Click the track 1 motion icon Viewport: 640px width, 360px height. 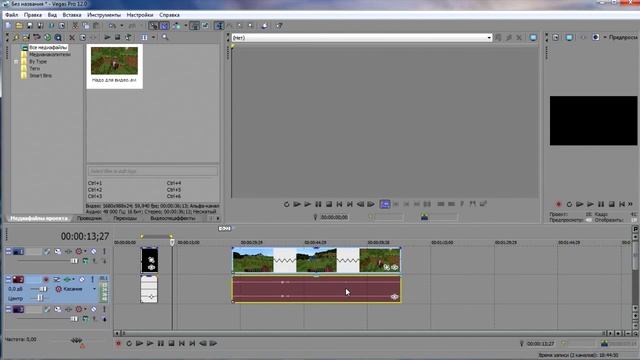(58, 251)
